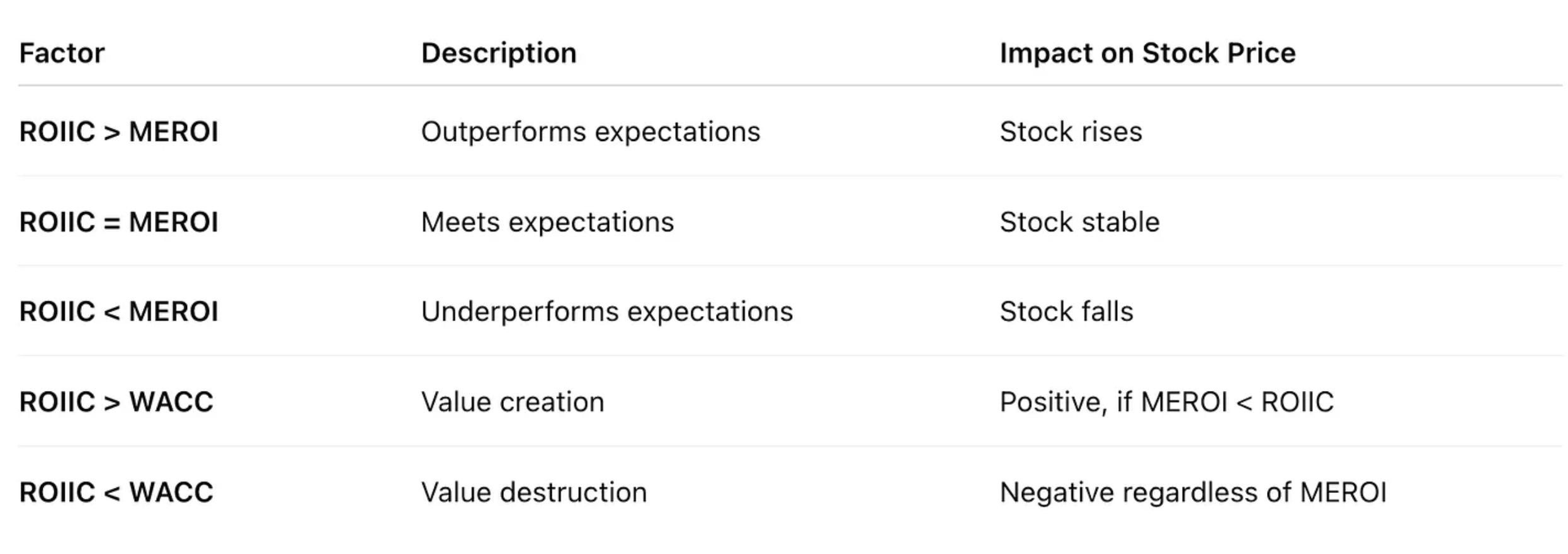This screenshot has width=1568, height=554.
Task: Click the Impact on Stock Price header
Action: [1147, 53]
